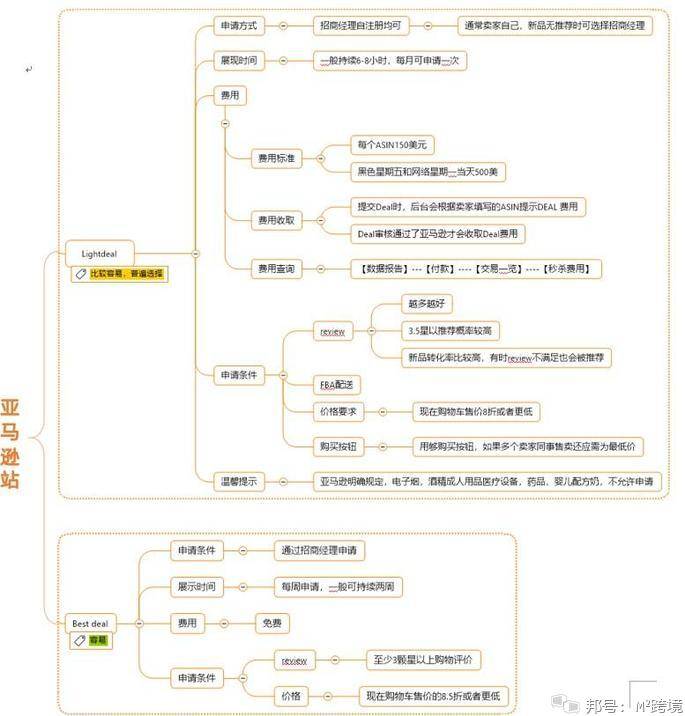Collapse the 申请方式 node toggle
This screenshot has height=716, width=685.
click(x=283, y=26)
